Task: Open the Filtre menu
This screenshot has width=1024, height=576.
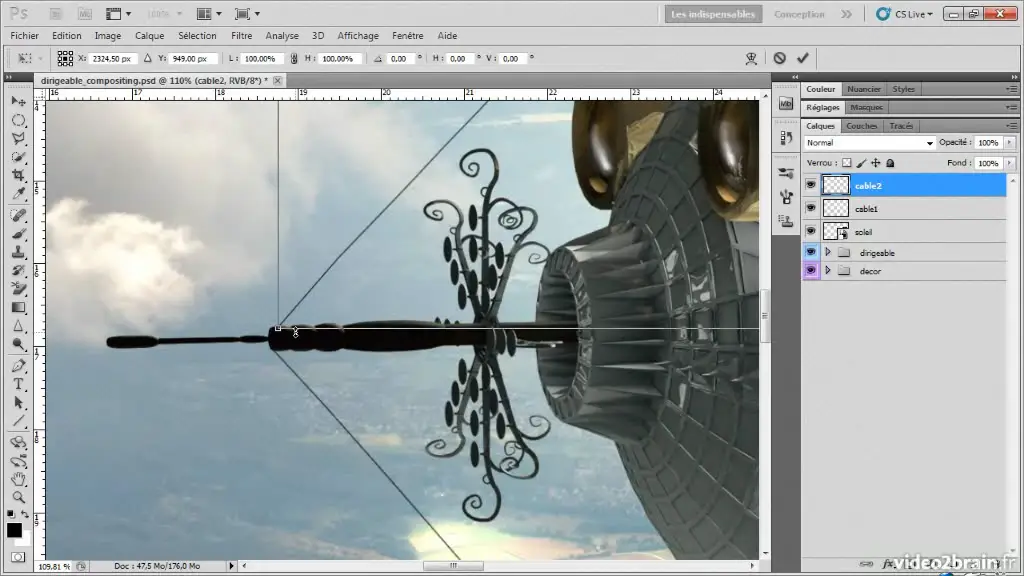Action: coord(241,36)
